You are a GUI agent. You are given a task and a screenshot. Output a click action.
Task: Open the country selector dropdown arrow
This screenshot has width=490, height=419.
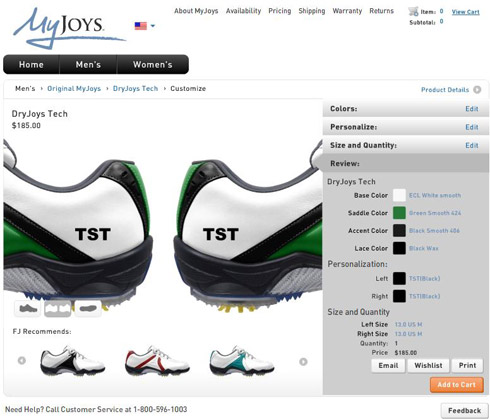153,26
